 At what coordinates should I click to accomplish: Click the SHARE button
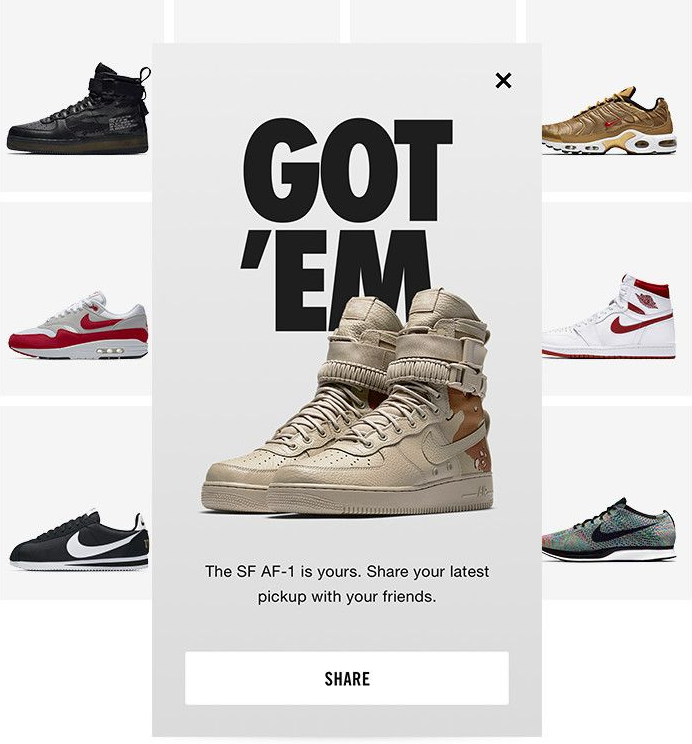tap(347, 678)
